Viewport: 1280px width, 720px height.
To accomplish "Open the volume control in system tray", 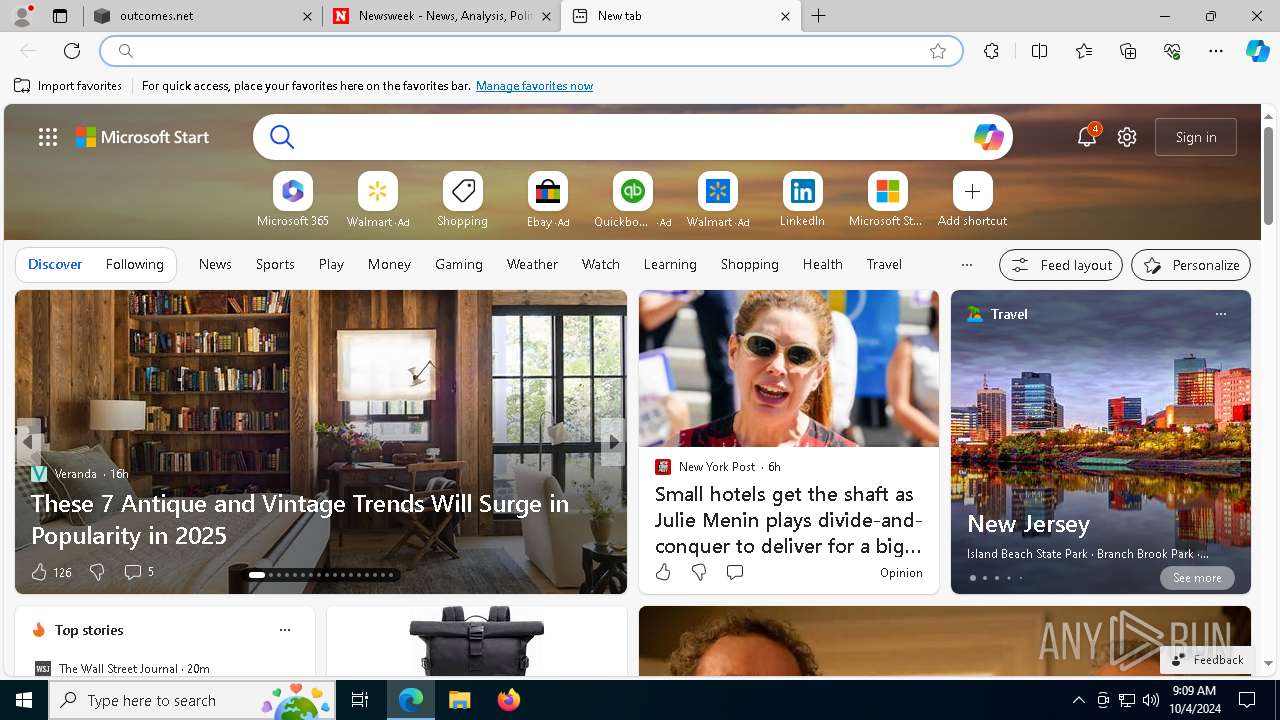I will (1150, 700).
